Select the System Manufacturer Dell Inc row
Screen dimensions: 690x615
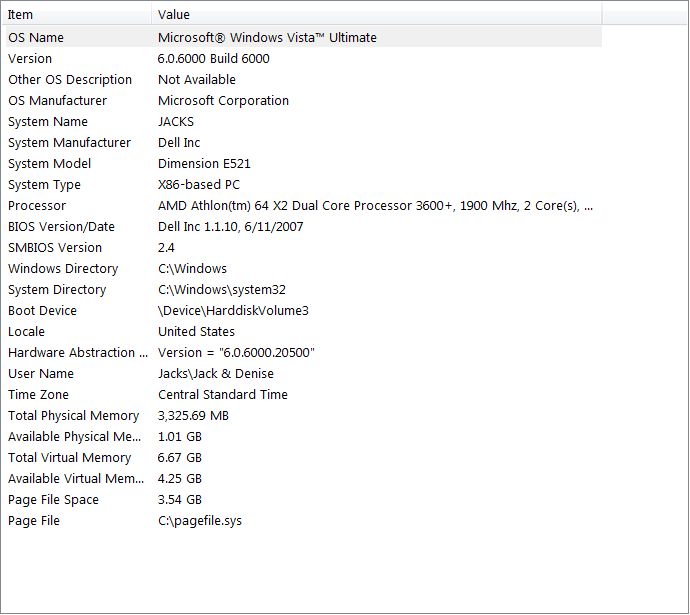304,143
